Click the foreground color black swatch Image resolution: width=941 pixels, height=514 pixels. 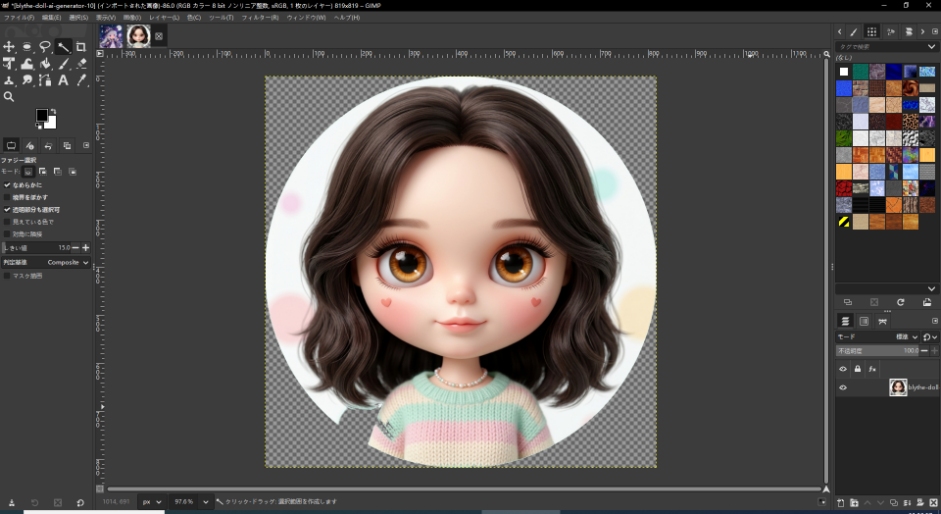coord(42,116)
